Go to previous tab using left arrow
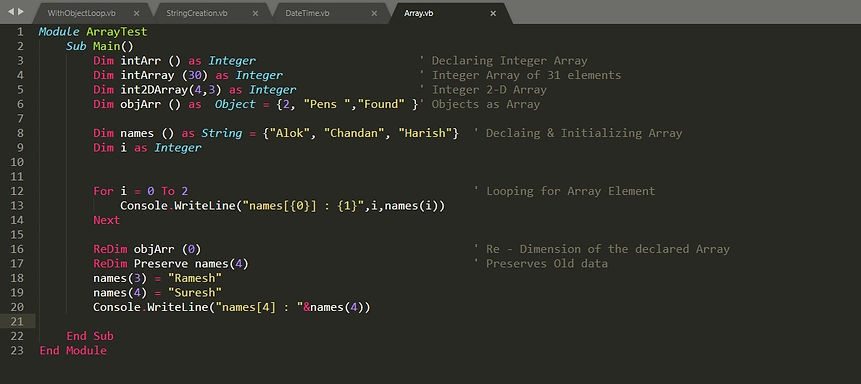Image resolution: width=861 pixels, height=384 pixels. [x=10, y=12]
